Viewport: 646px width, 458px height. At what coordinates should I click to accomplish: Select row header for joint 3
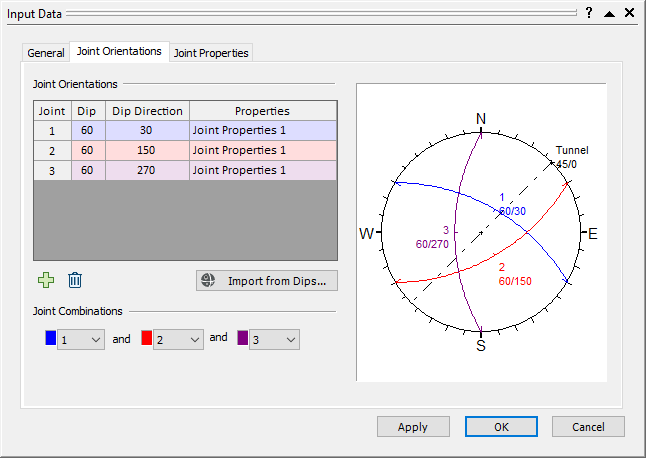tap(52, 170)
